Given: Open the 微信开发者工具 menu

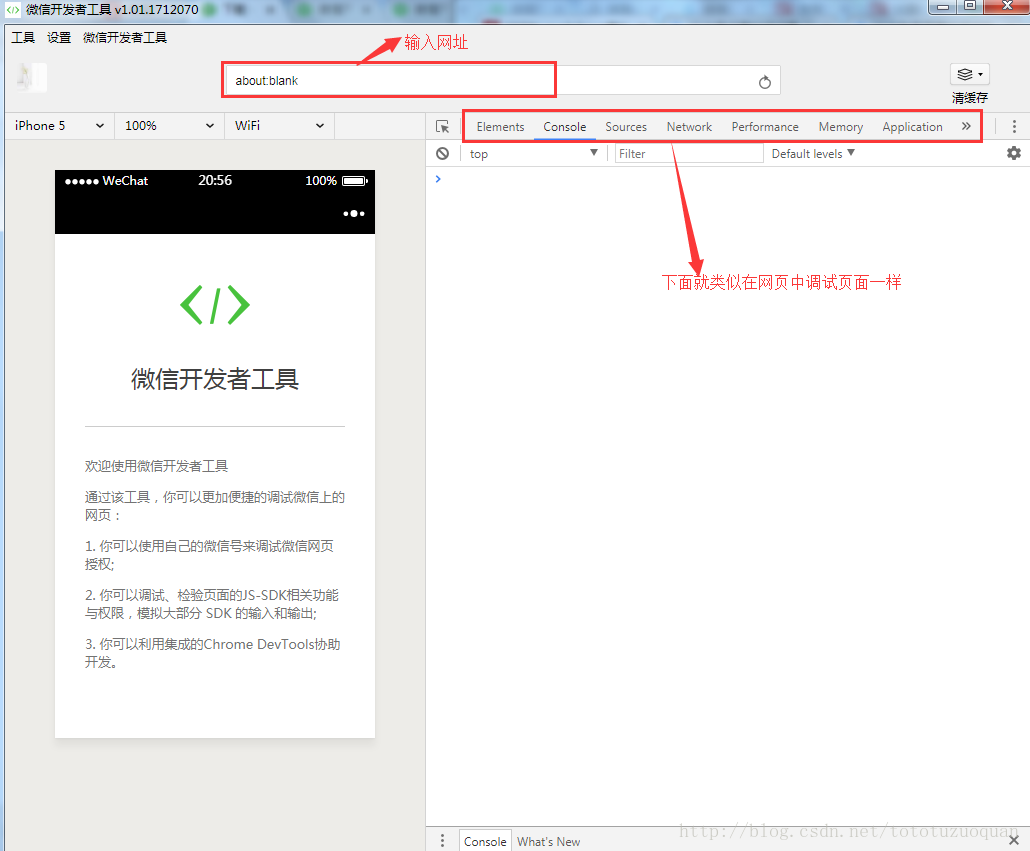Looking at the screenshot, I should click(x=125, y=37).
